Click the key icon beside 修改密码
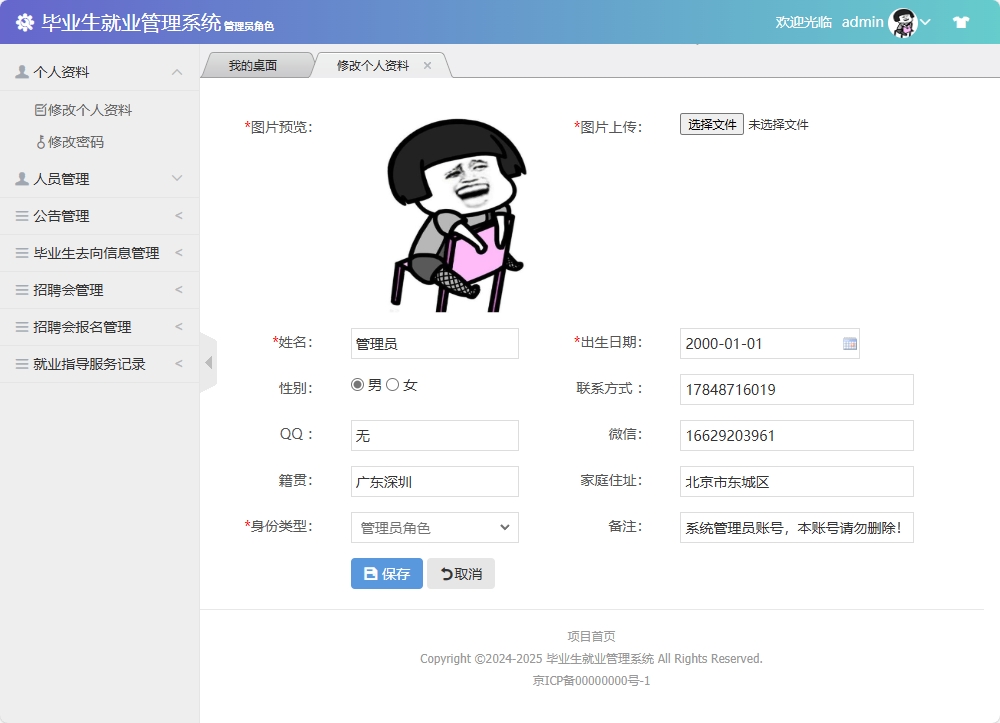Screen dimensions: 1000x723 42,142
